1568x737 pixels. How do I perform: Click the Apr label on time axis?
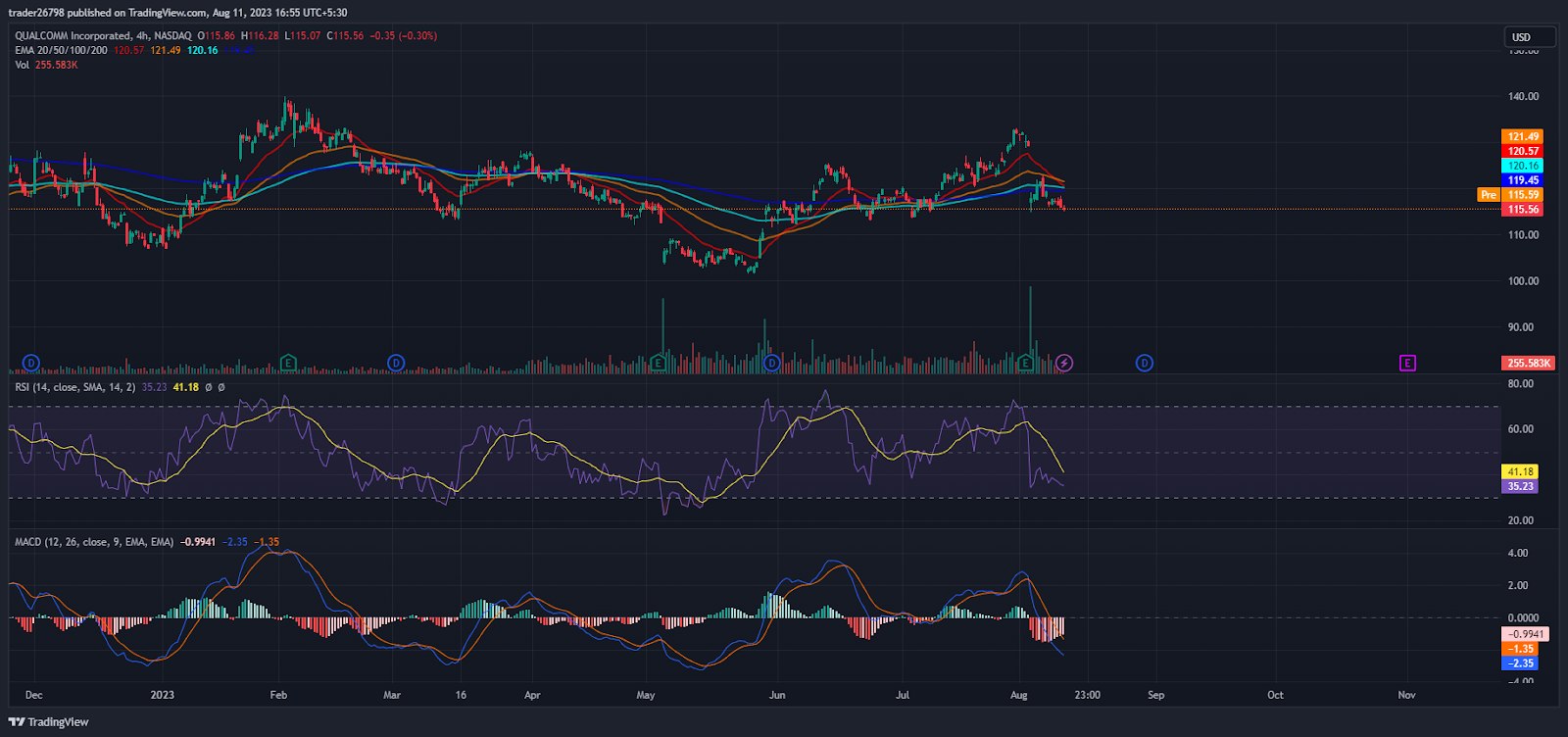(532, 695)
